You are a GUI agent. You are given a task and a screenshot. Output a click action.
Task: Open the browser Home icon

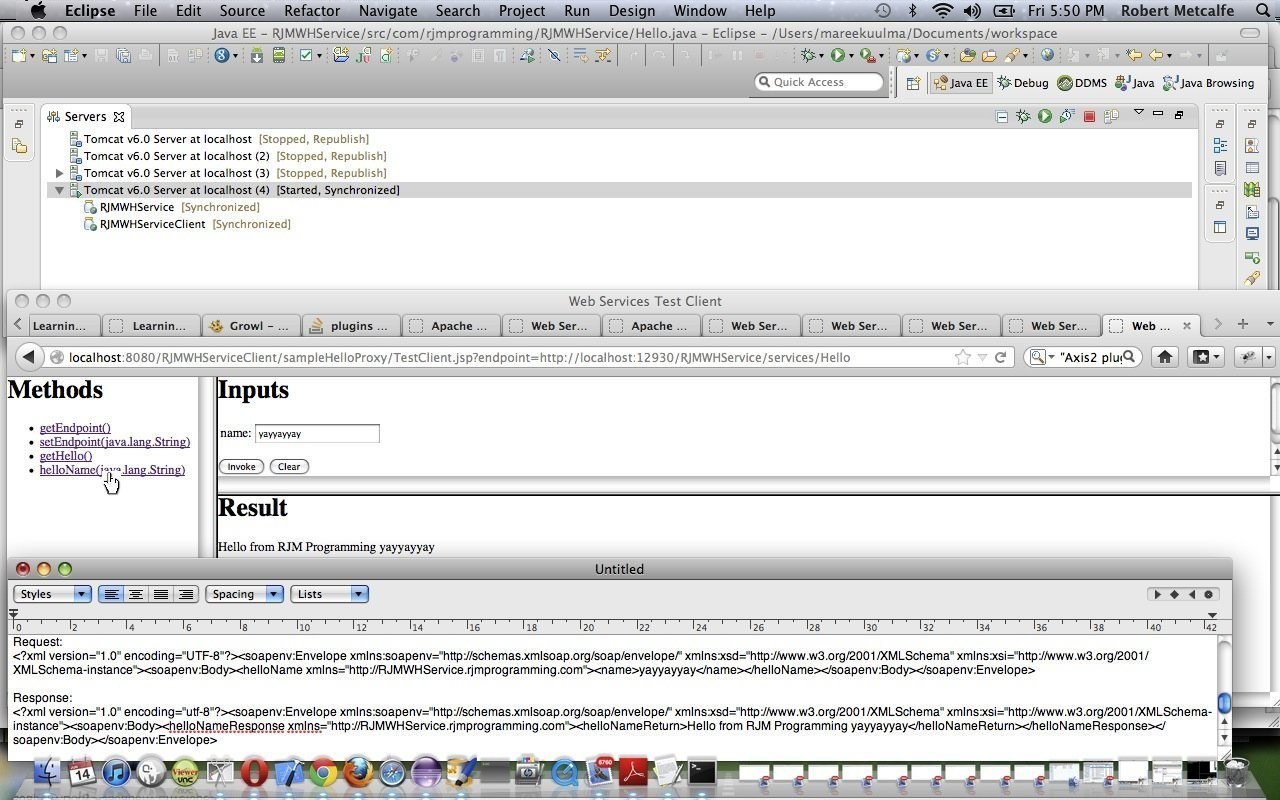(1165, 357)
